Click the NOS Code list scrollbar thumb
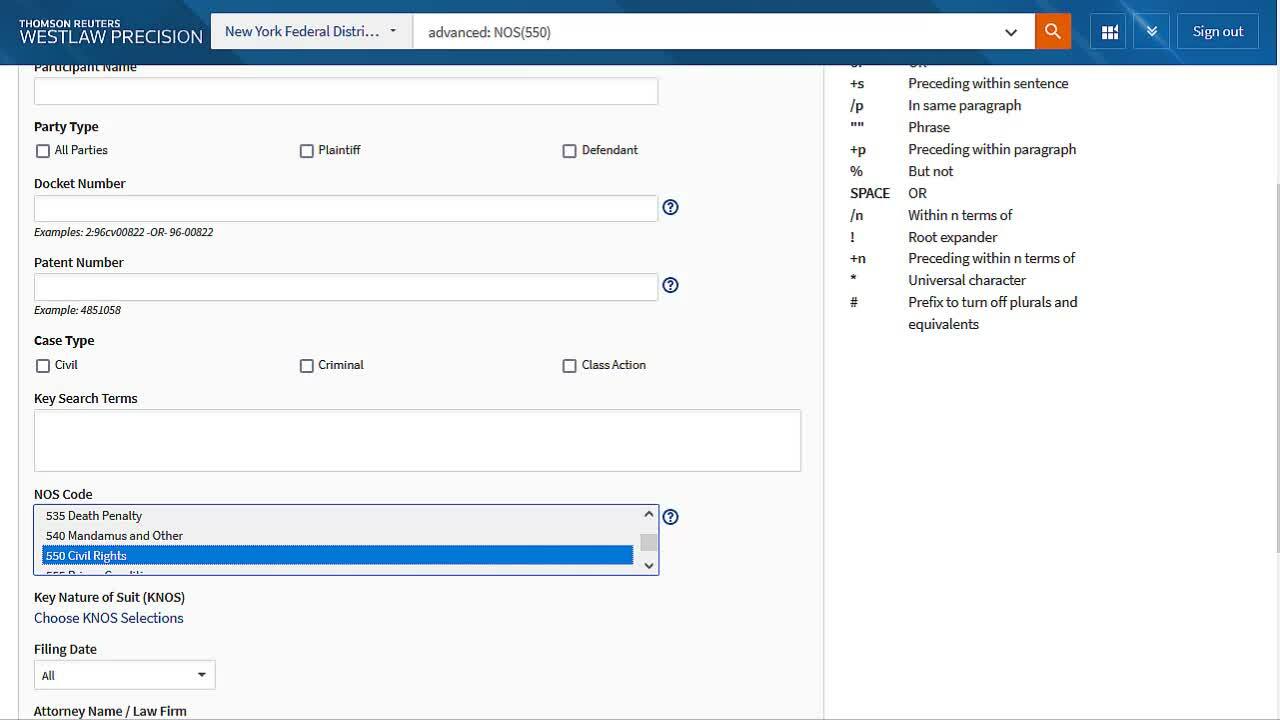The height and width of the screenshot is (720, 1280). (x=649, y=542)
